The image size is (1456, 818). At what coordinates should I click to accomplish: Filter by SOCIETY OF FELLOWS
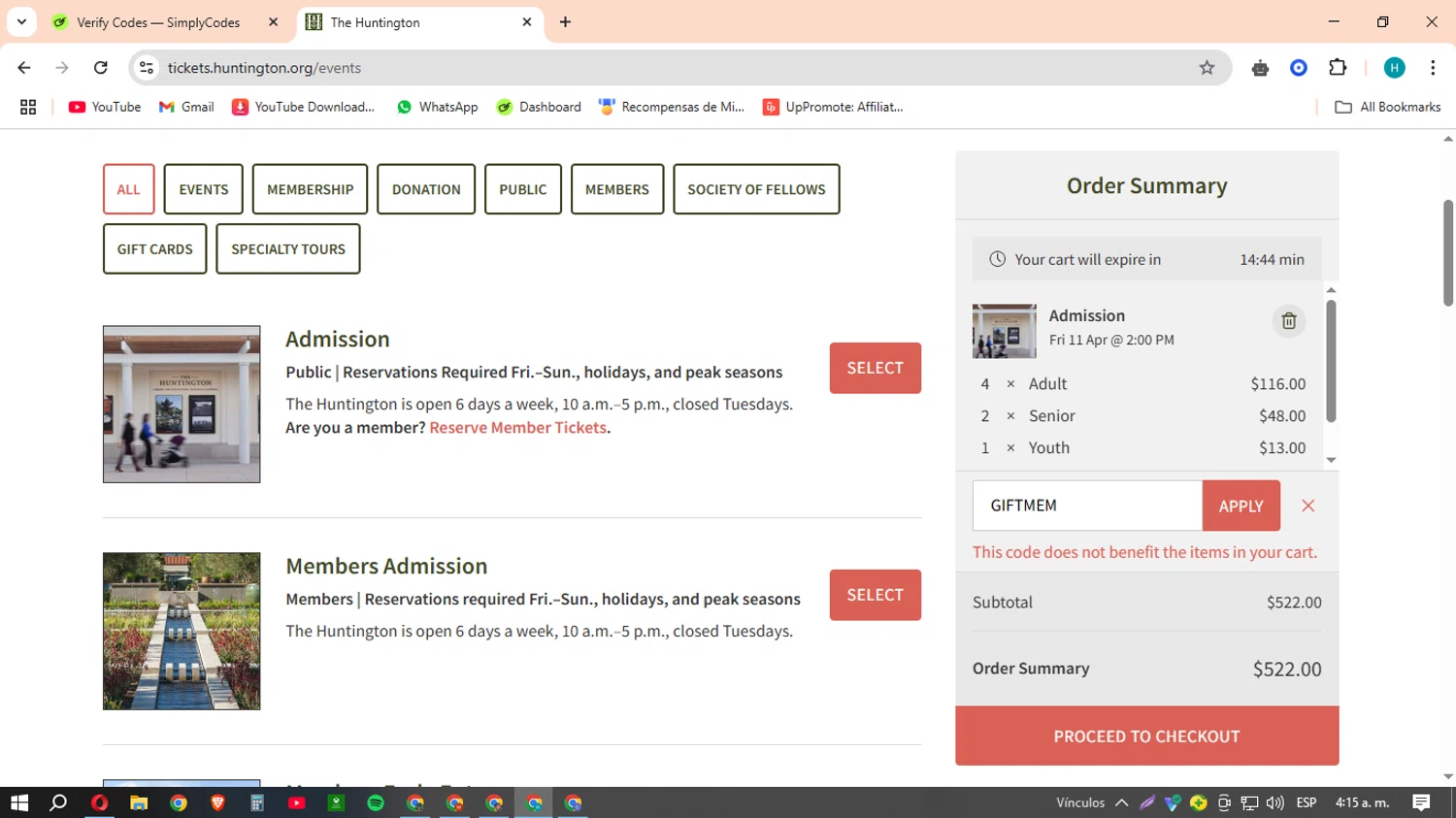pyautogui.click(x=756, y=189)
